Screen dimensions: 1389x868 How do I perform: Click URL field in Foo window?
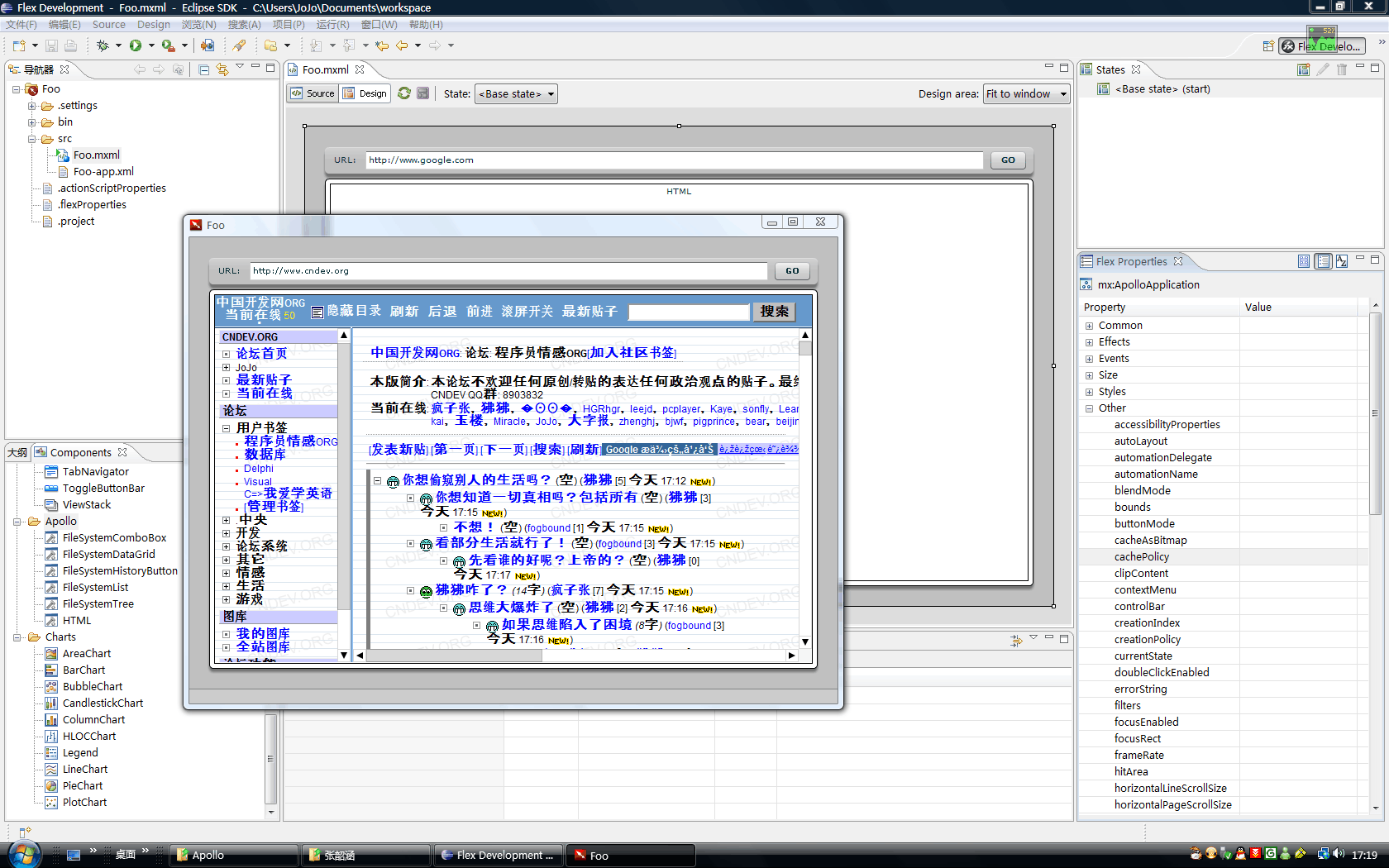508,270
